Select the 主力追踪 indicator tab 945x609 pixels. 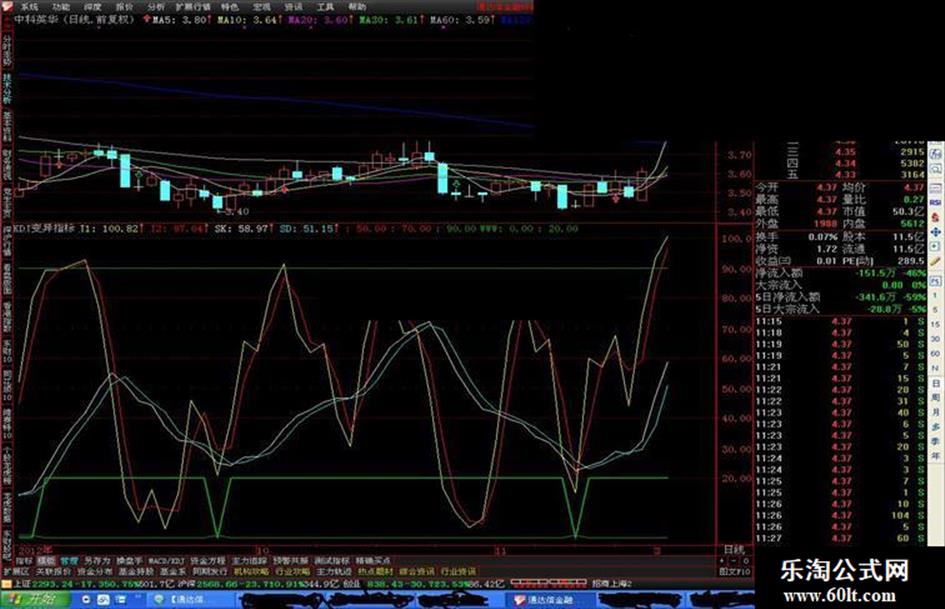tap(249, 561)
